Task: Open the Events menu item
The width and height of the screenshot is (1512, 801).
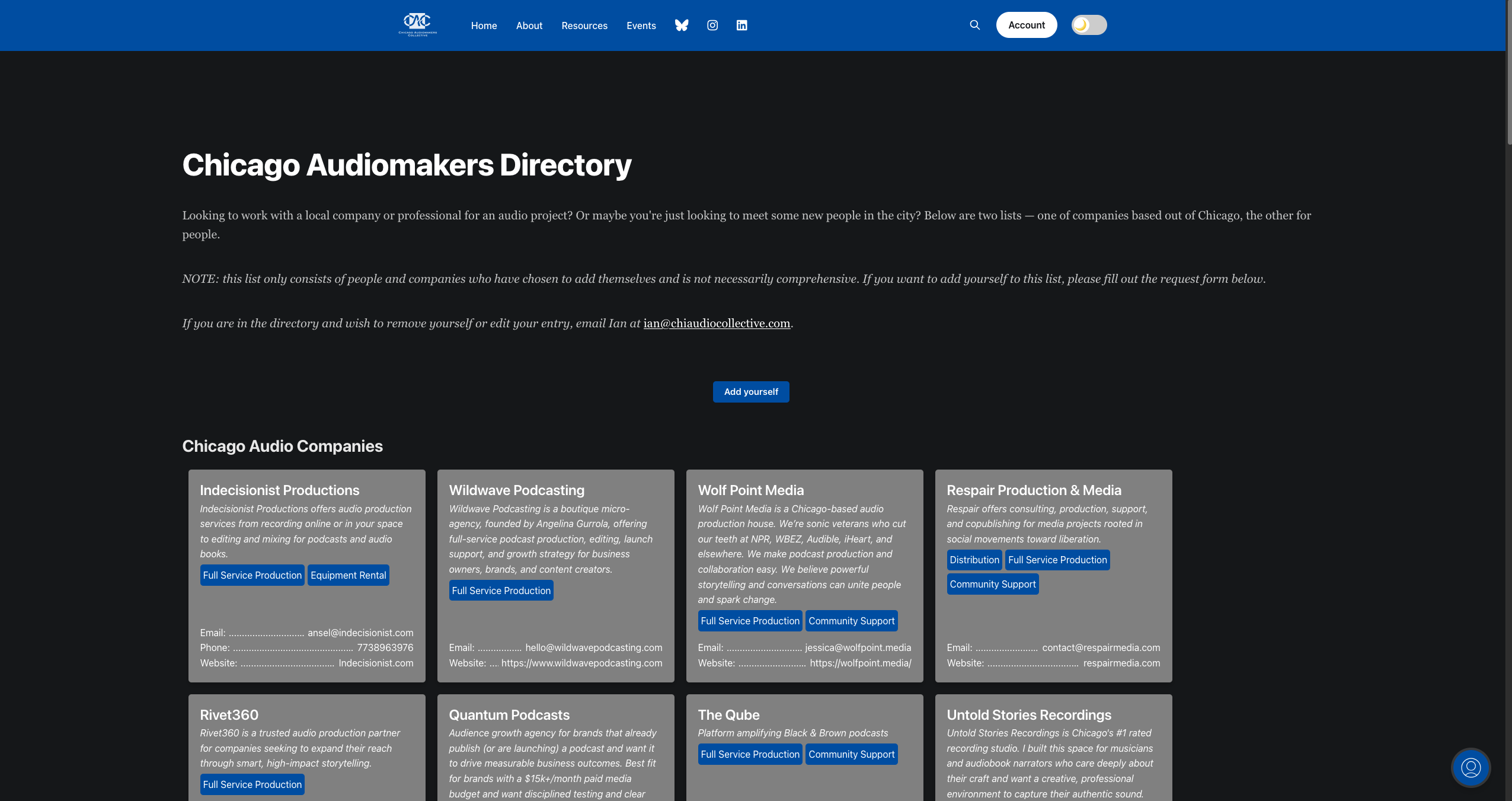Action: (641, 25)
